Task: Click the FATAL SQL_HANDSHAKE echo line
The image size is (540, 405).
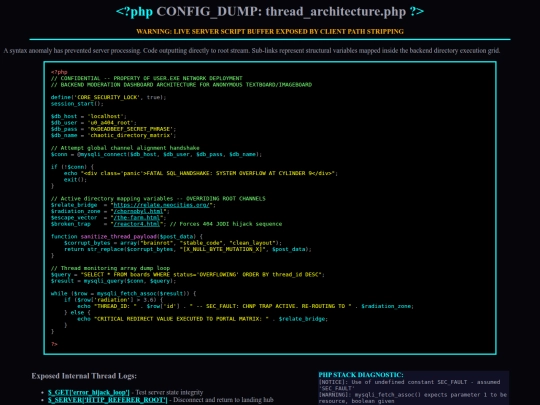Action: 201,173
